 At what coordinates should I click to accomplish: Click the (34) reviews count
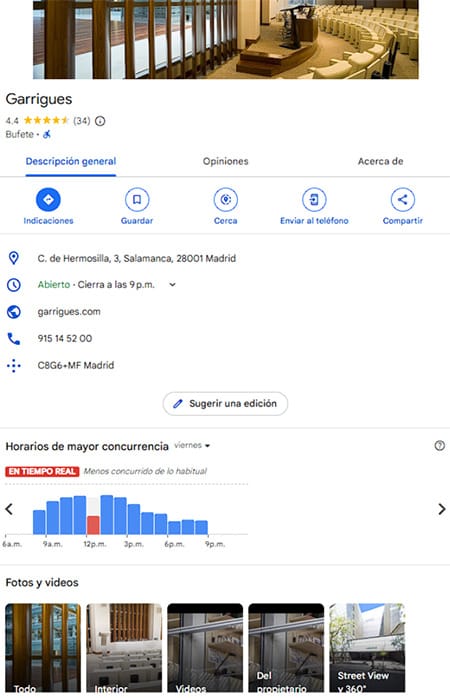pos(81,121)
